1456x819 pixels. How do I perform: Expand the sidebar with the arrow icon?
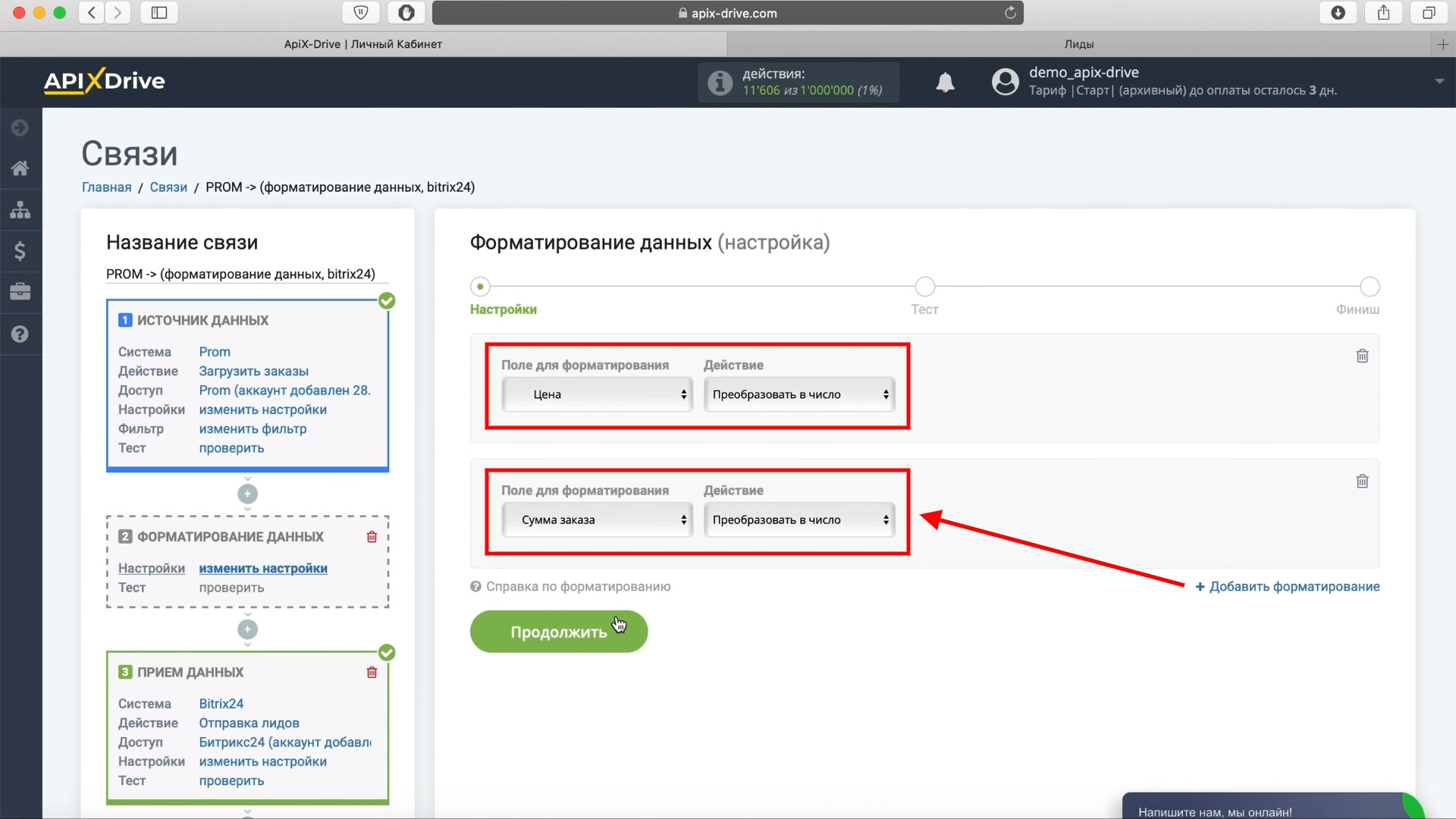pos(20,127)
